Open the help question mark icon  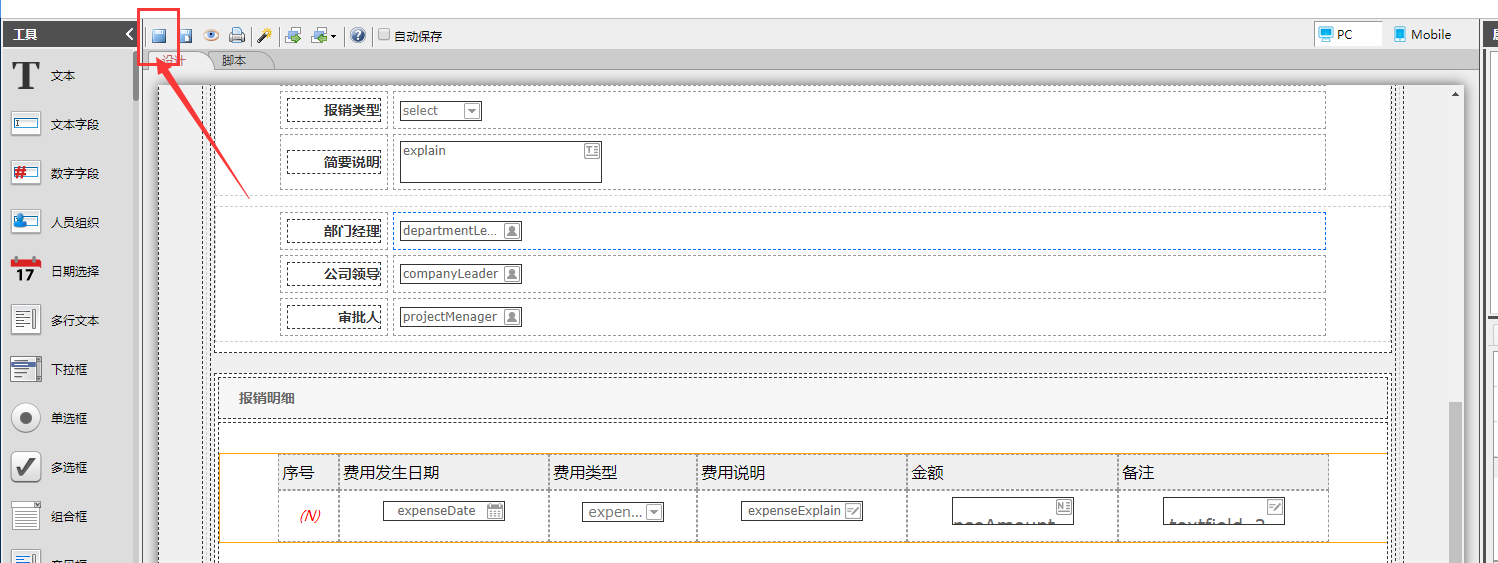[358, 36]
